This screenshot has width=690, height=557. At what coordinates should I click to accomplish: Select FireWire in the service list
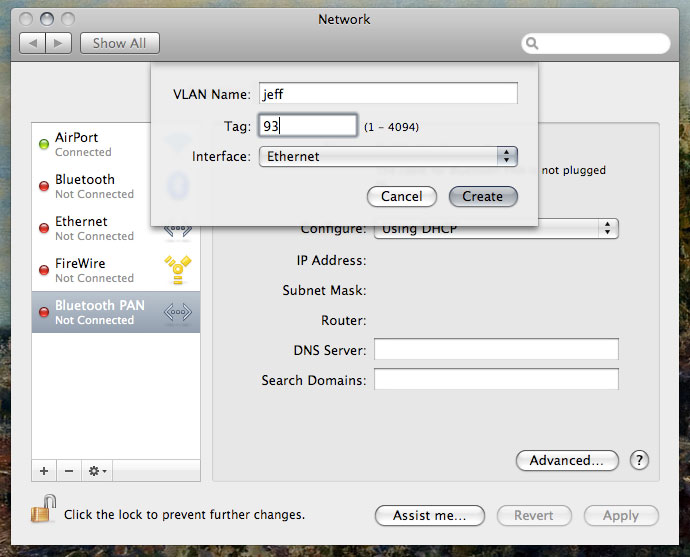tap(116, 270)
